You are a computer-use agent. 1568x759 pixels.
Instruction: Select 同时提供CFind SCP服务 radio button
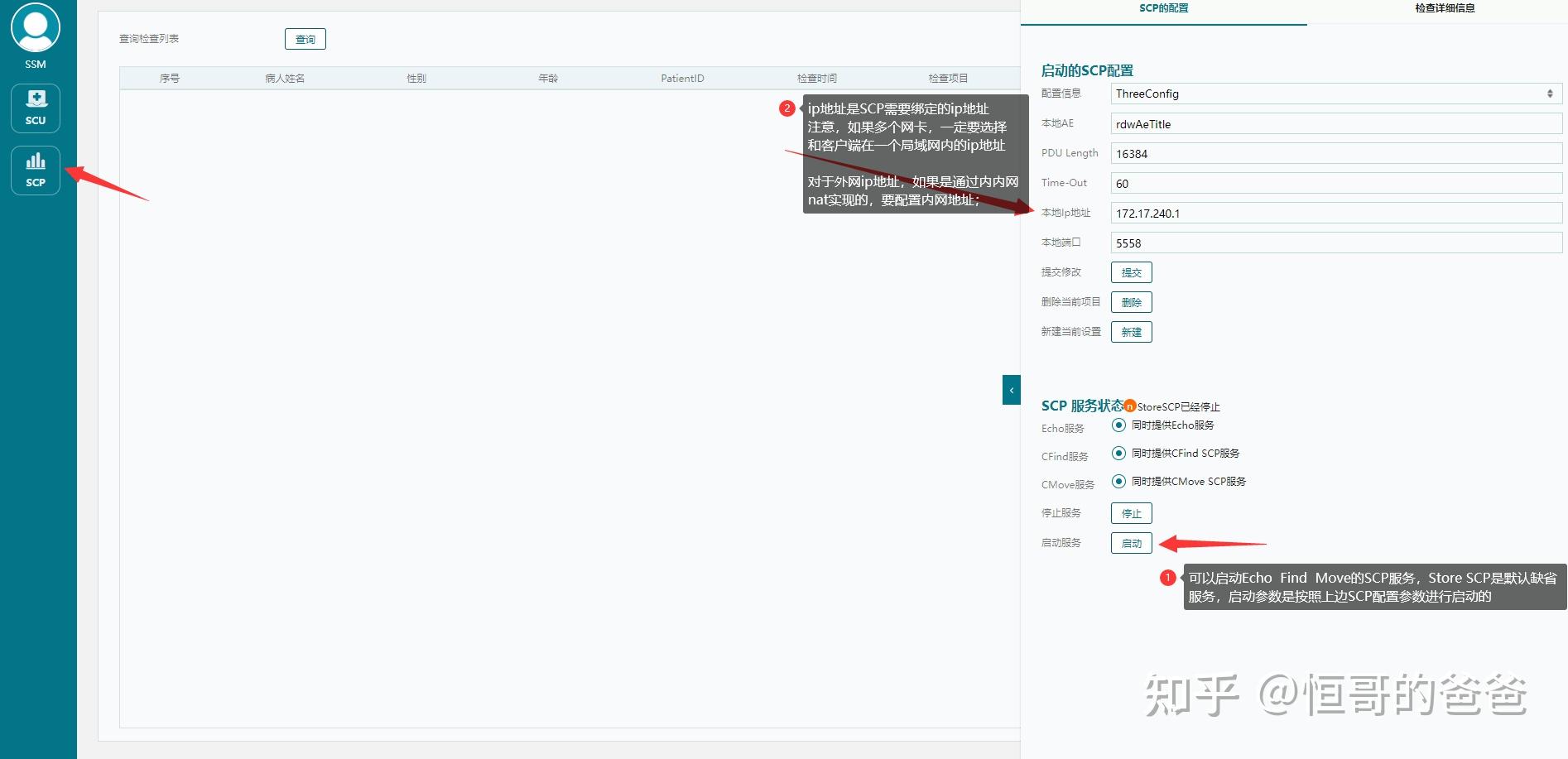tap(1118, 454)
